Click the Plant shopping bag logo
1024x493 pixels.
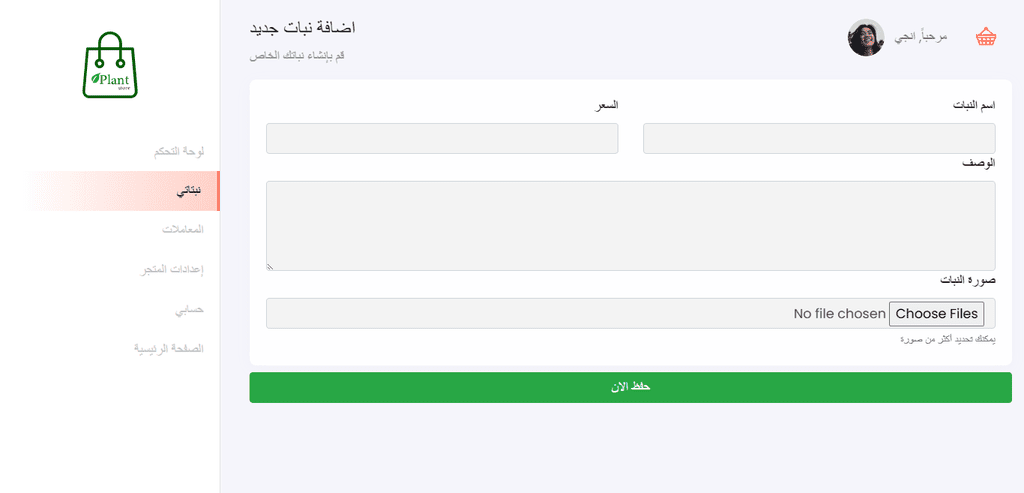tap(110, 65)
